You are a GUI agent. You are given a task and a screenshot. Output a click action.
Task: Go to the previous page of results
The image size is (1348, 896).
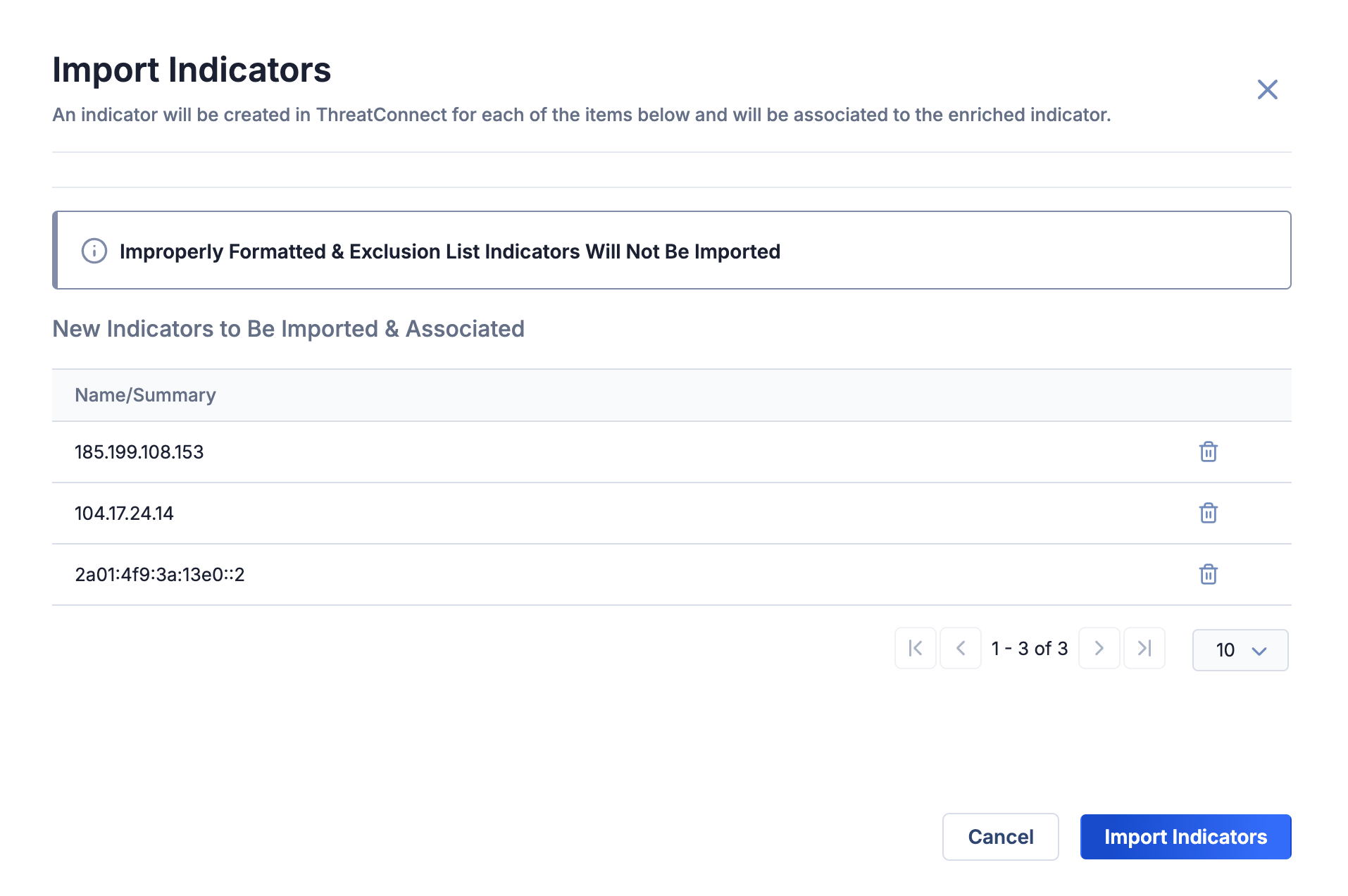(x=961, y=648)
